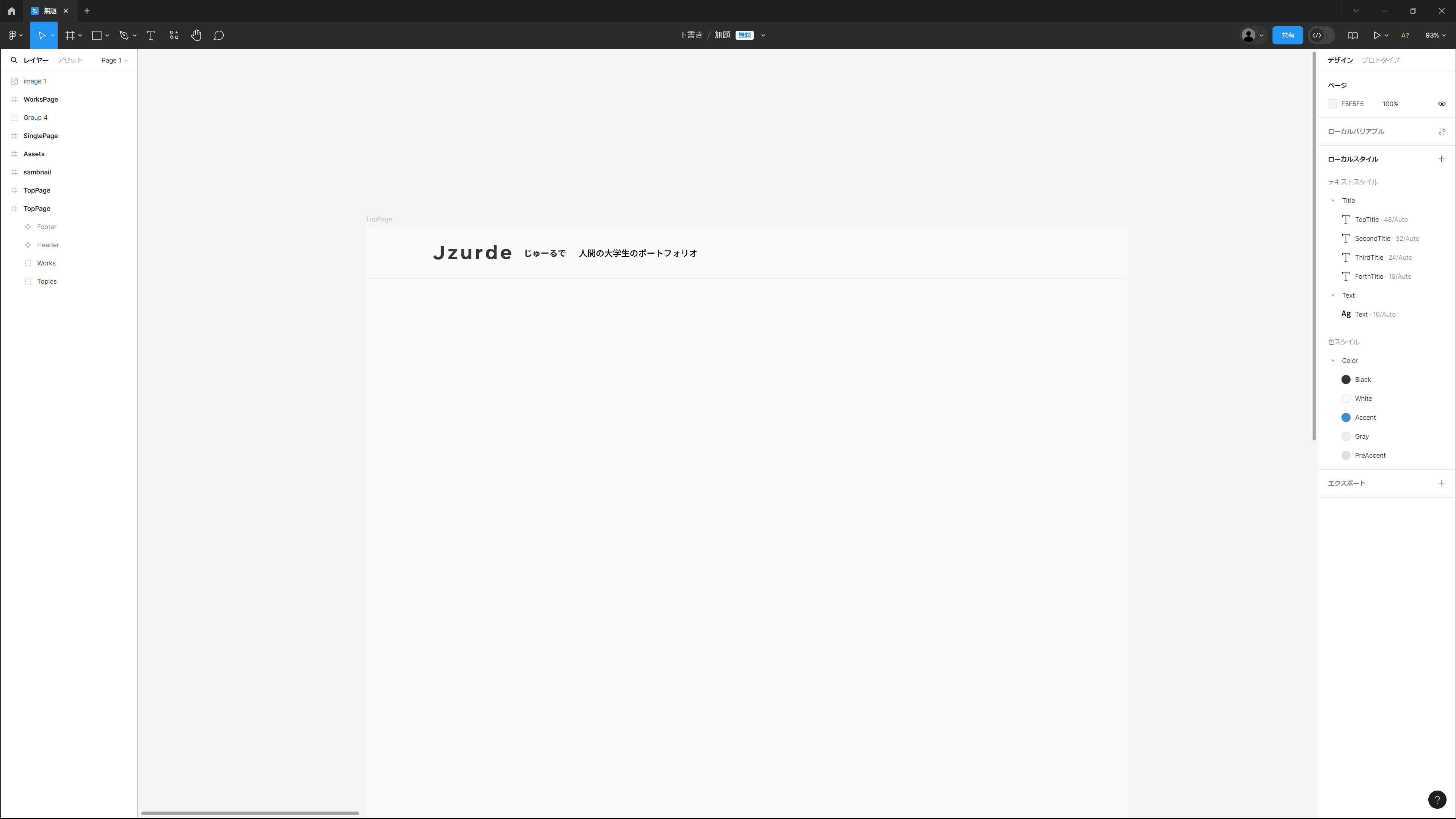Switch to the アセット tab

pyautogui.click(x=70, y=60)
